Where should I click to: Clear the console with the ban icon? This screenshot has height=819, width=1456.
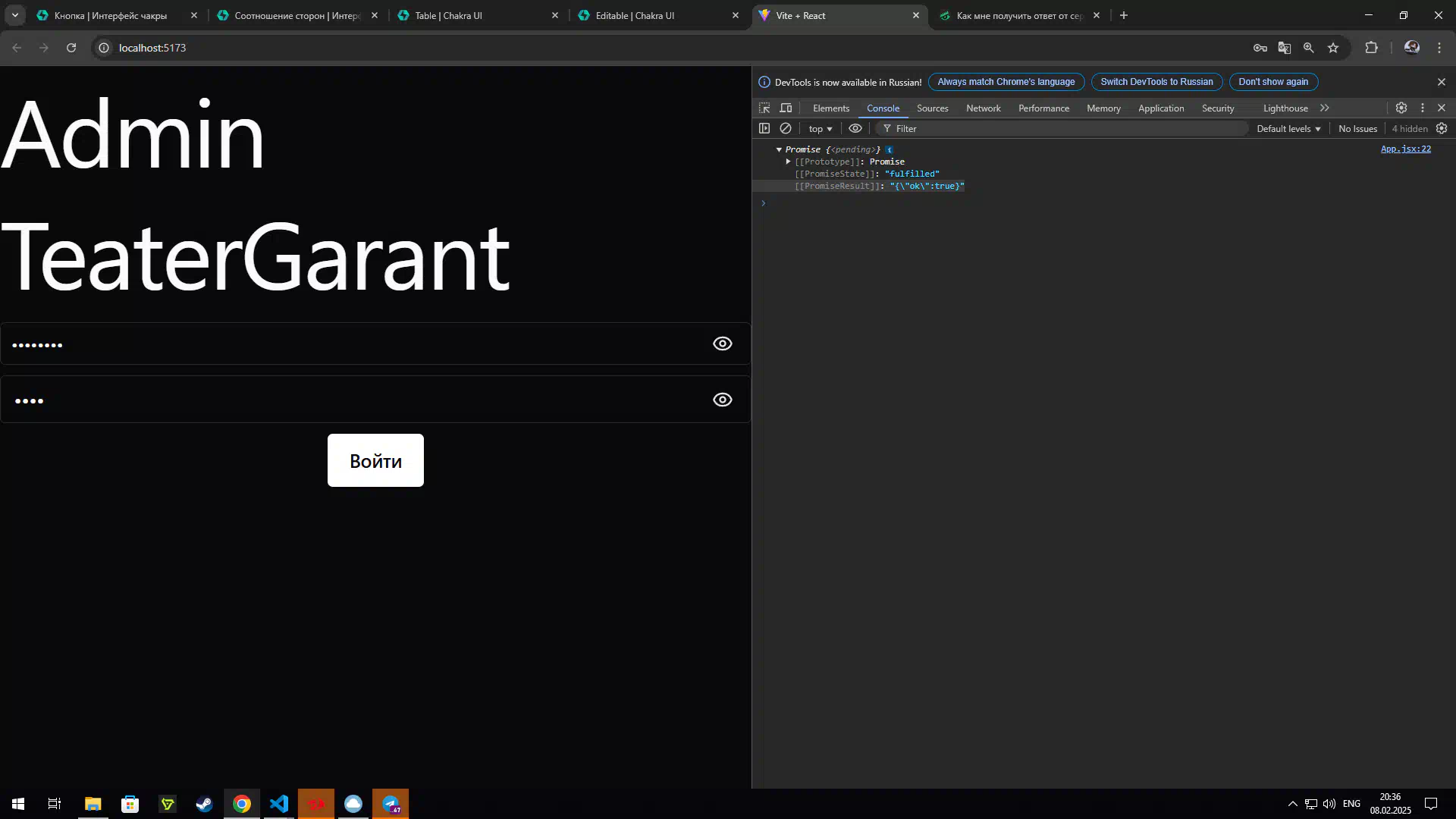click(x=786, y=128)
